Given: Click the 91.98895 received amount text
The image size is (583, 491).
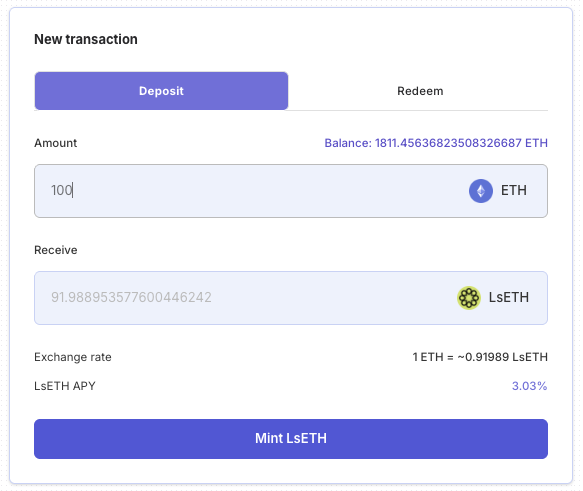Looking at the screenshot, I should click(131, 297).
